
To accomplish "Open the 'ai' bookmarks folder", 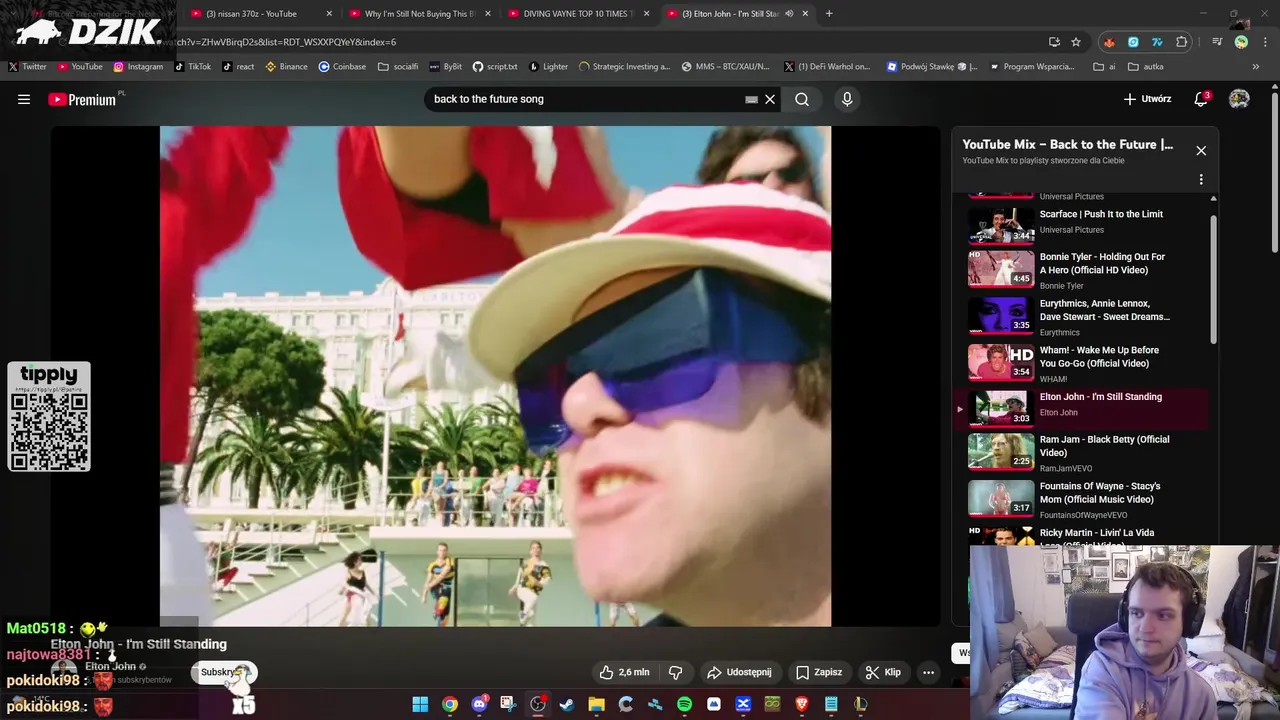I will [x=1105, y=67].
